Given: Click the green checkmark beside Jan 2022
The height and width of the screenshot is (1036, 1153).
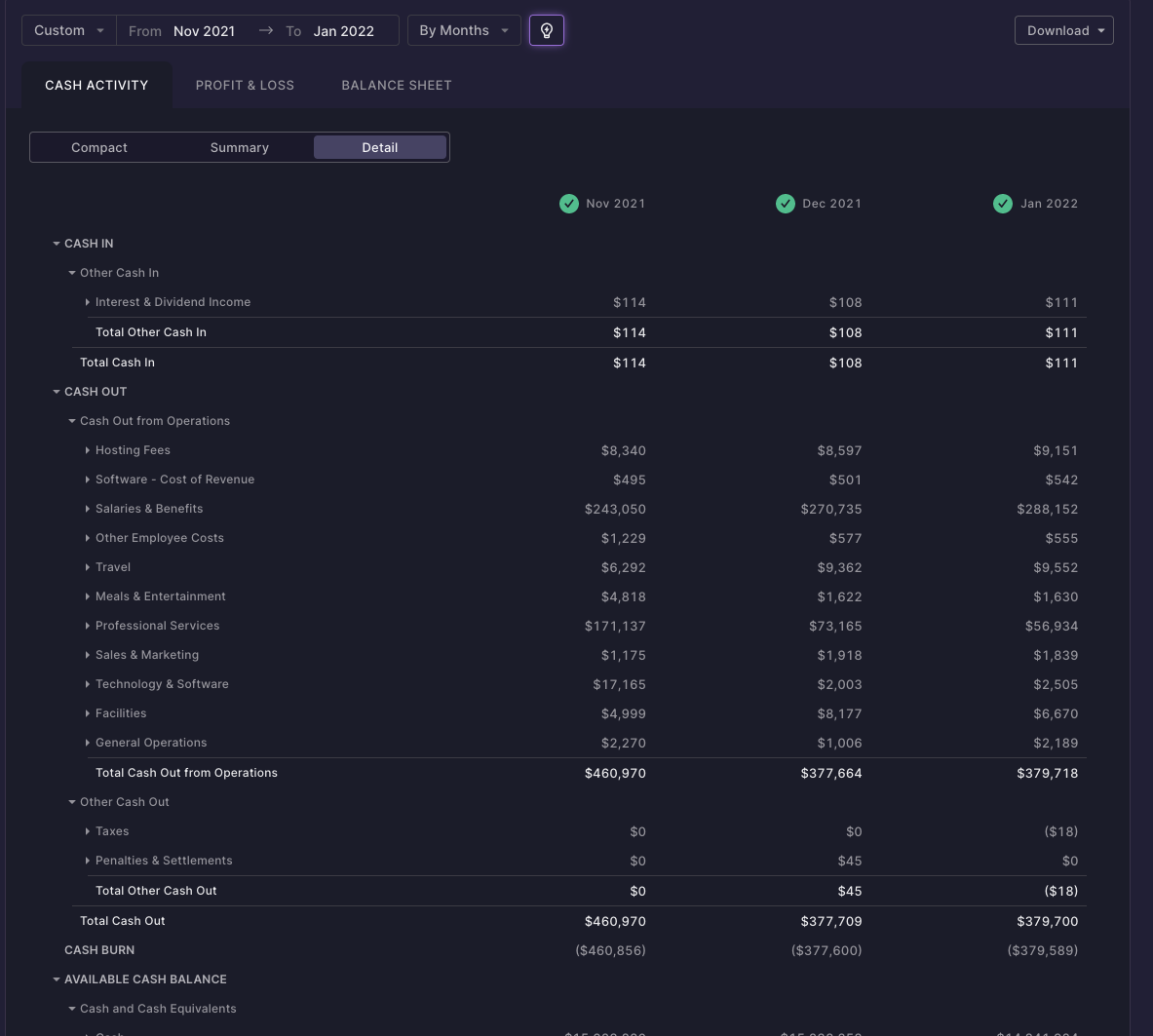Looking at the screenshot, I should 1003,204.
